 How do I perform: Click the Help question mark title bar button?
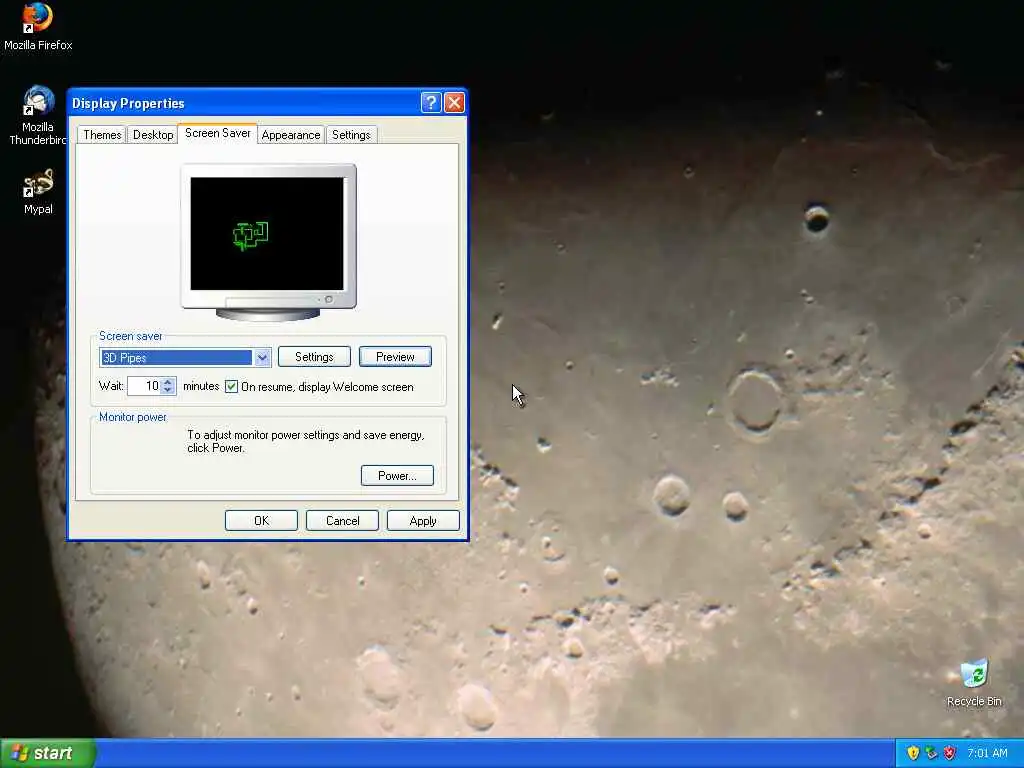(x=431, y=103)
